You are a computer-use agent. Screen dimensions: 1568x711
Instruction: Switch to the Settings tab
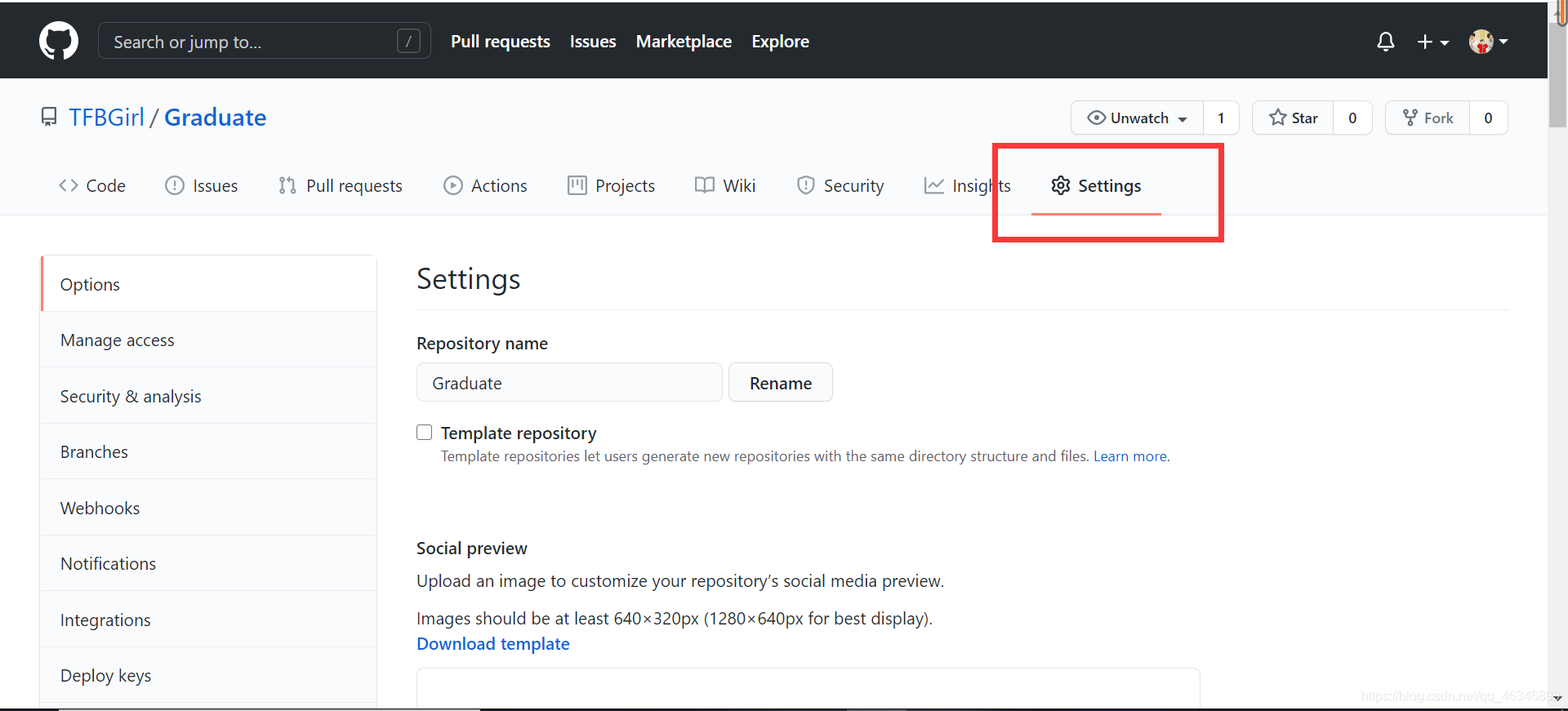1097,185
